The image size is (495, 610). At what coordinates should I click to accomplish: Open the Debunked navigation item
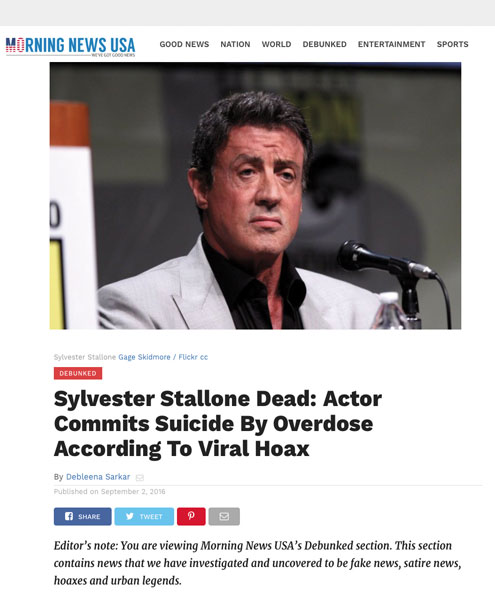325,44
